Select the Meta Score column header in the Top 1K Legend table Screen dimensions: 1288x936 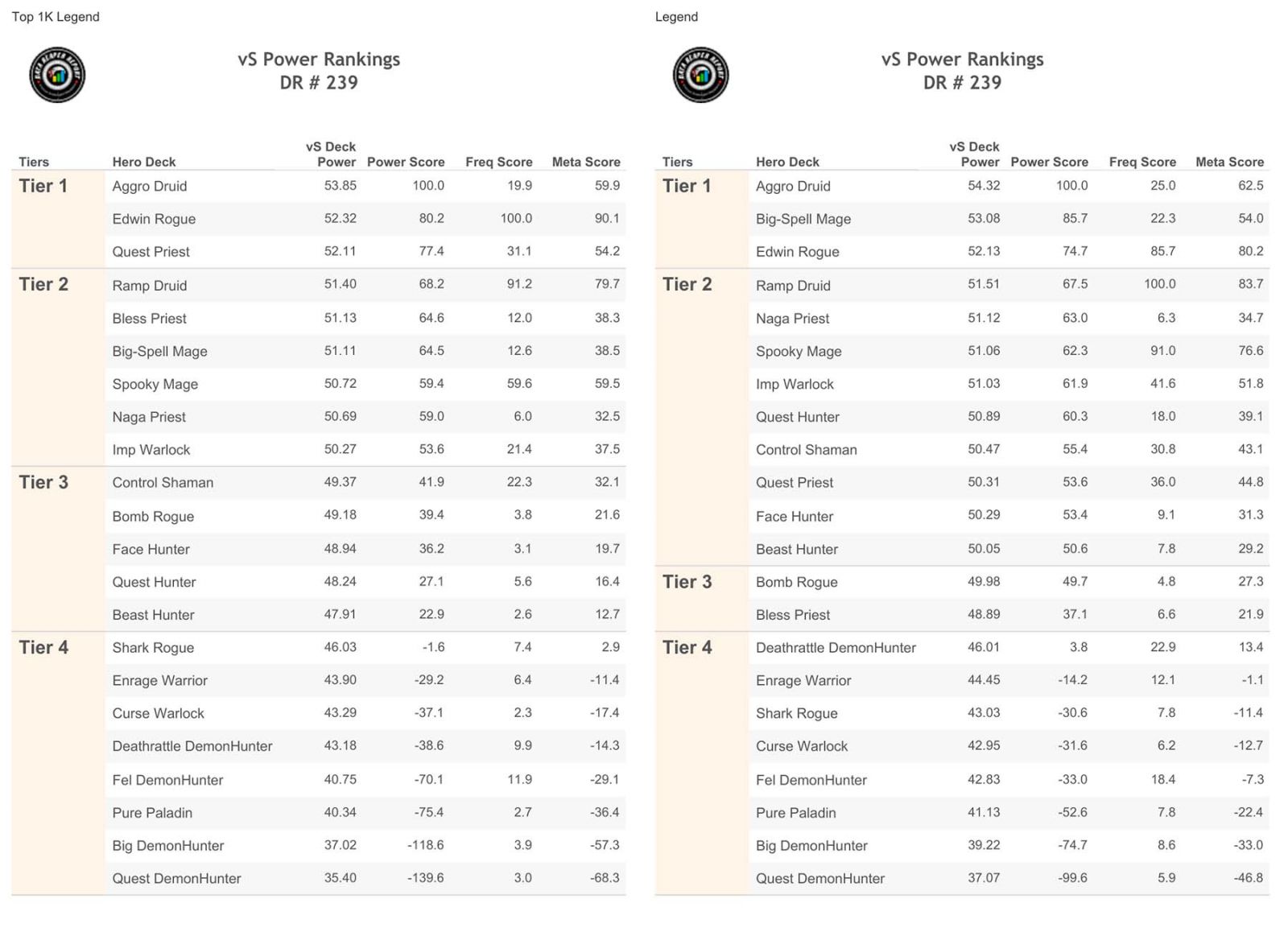(586, 162)
